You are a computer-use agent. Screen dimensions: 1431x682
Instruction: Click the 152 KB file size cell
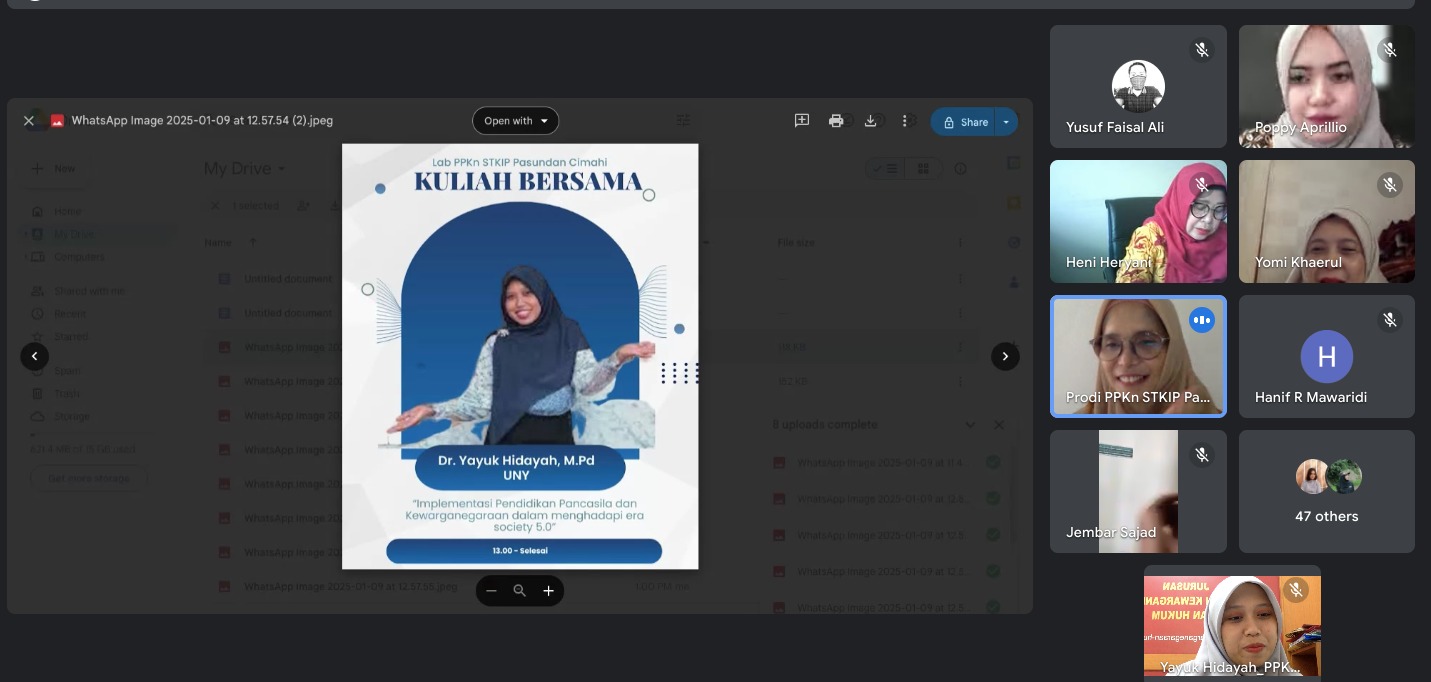pyautogui.click(x=791, y=381)
